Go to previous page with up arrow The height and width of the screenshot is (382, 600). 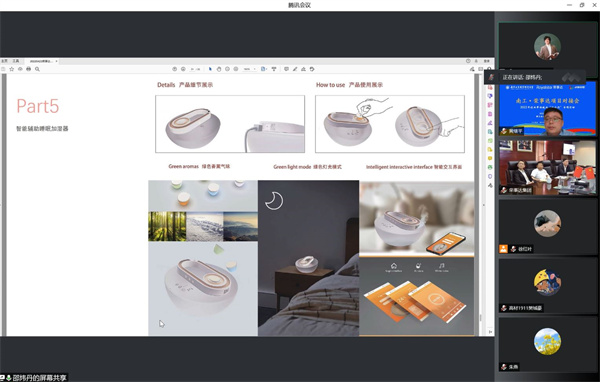174,69
